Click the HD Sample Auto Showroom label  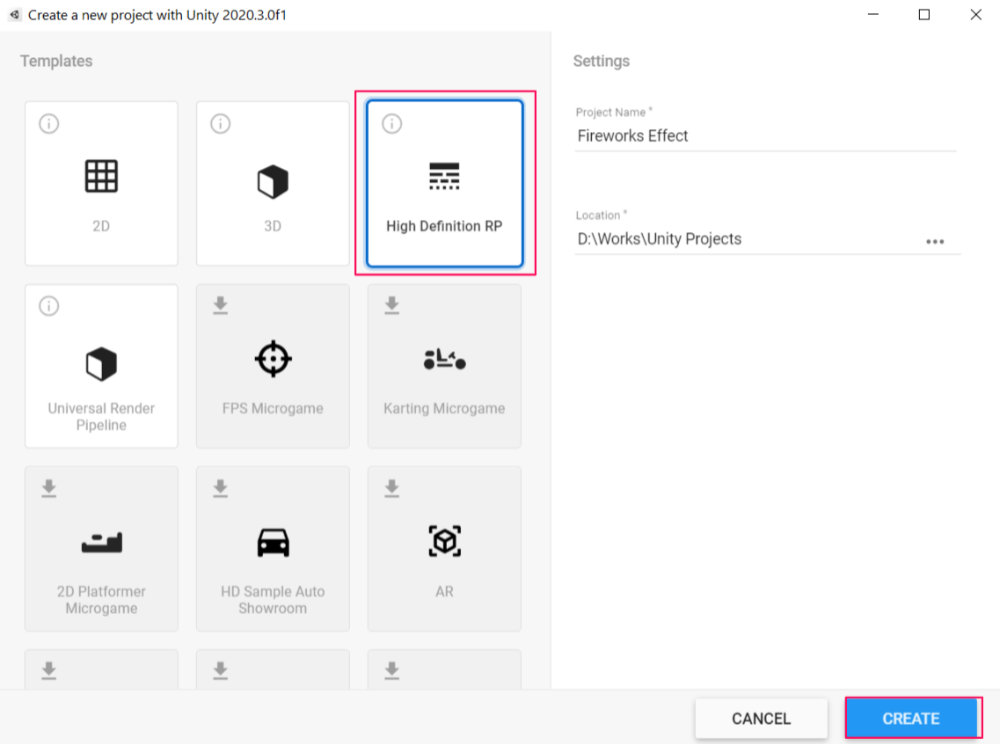pyautogui.click(x=272, y=599)
